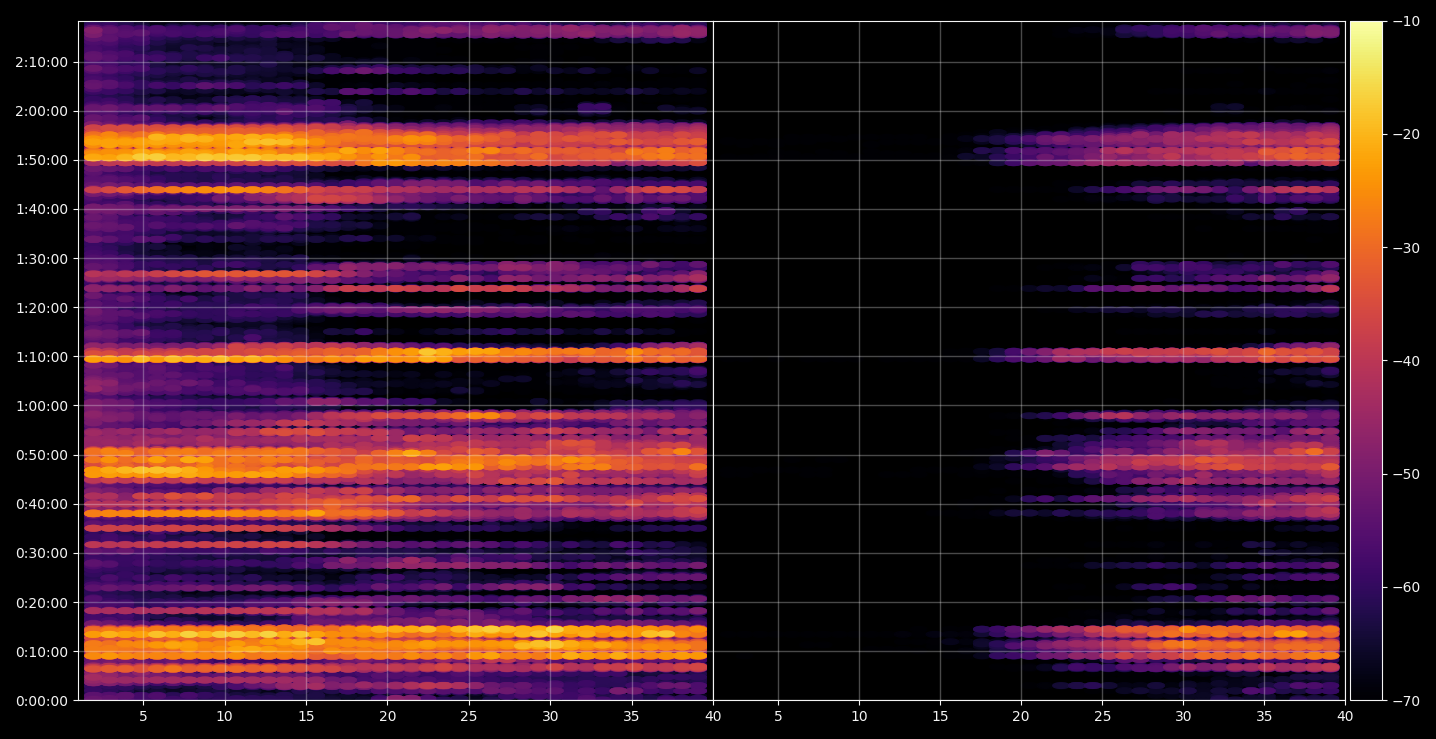Select the 2:10:00 y-axis label
Screen dimensions: 1436x739
[x=41, y=62]
